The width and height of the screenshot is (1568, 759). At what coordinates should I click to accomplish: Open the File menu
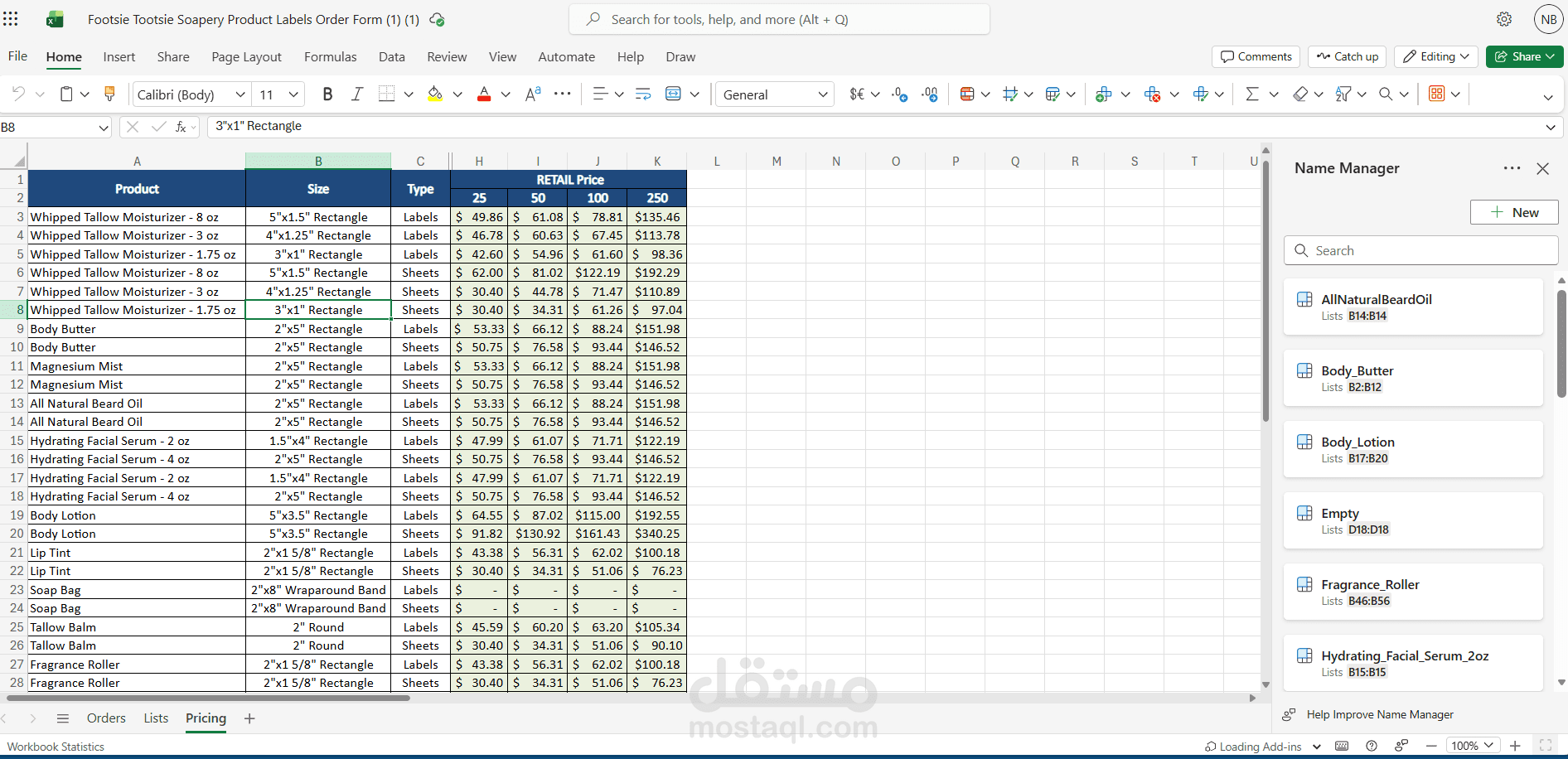click(17, 56)
